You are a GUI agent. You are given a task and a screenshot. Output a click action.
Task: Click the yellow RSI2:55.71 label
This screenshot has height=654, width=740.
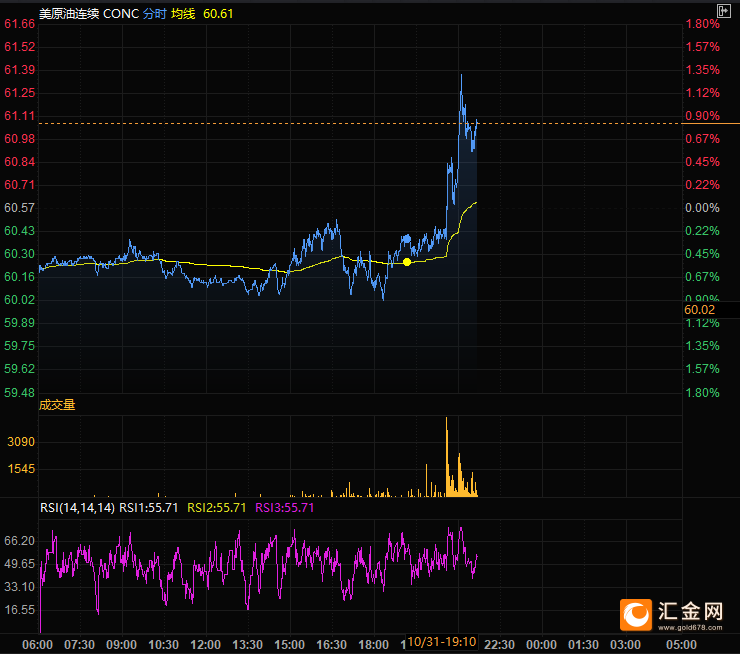217,508
